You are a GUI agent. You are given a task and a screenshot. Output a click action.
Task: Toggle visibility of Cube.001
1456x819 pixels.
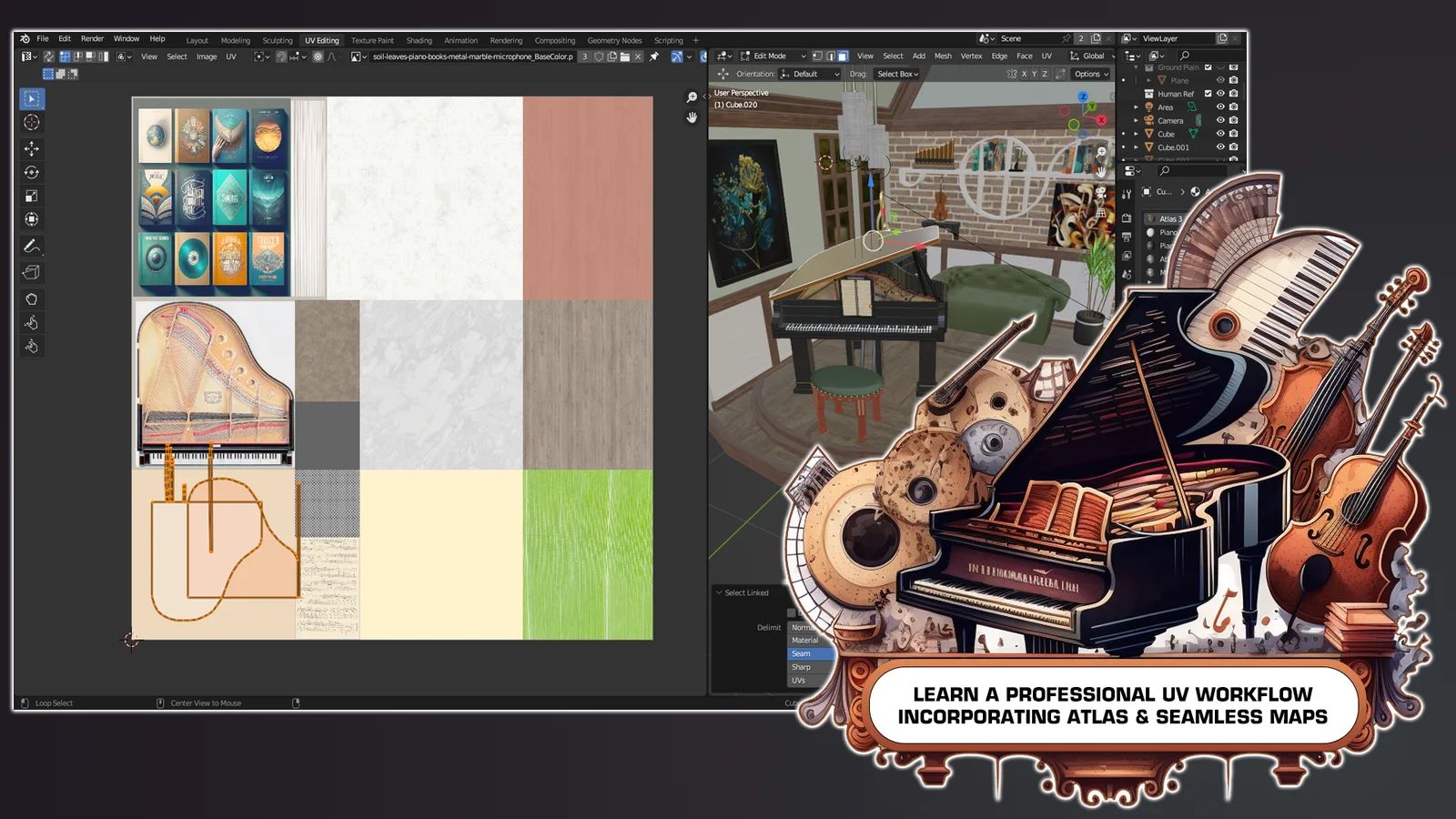point(1220,147)
